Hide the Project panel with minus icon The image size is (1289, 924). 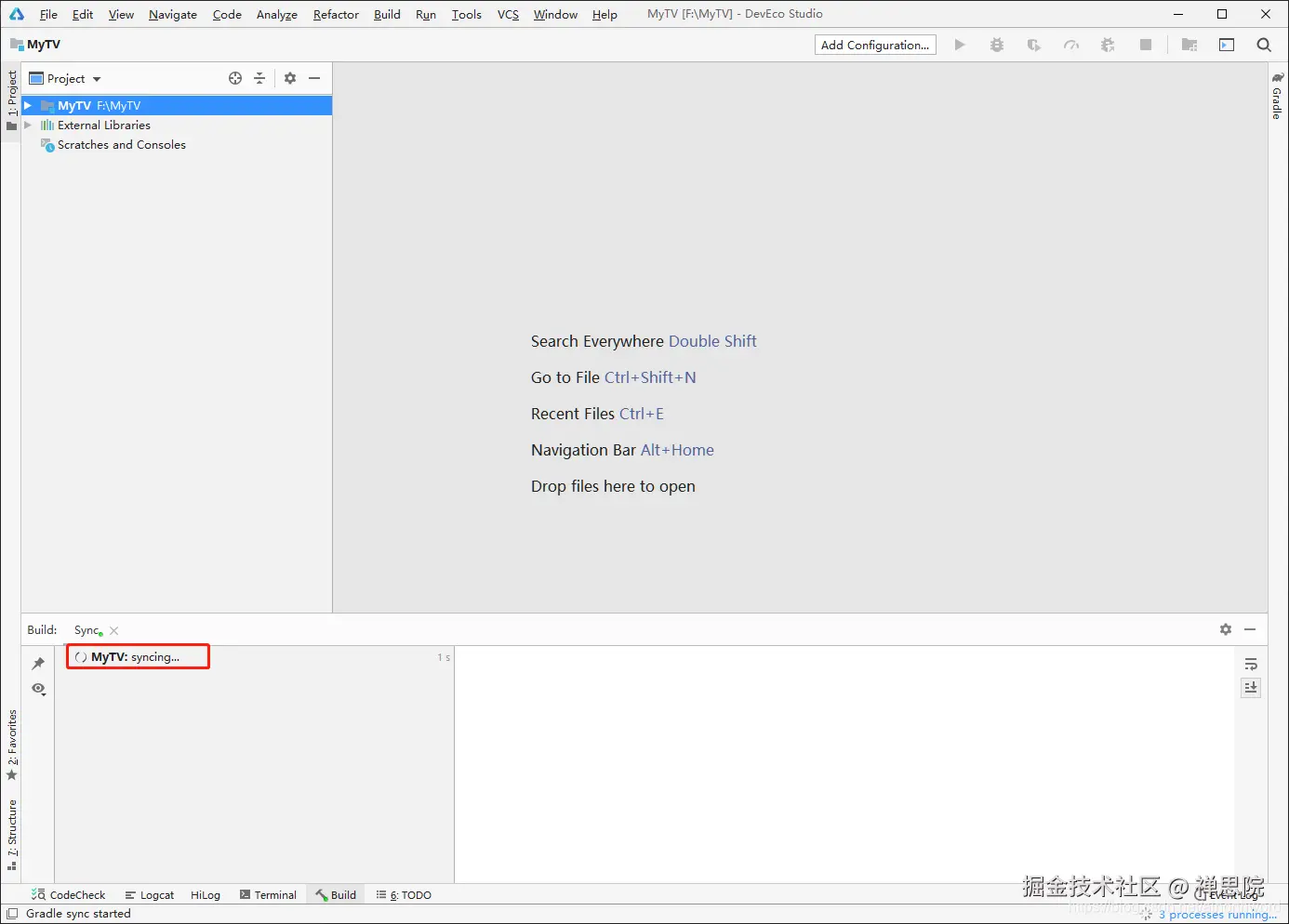pyautogui.click(x=314, y=78)
